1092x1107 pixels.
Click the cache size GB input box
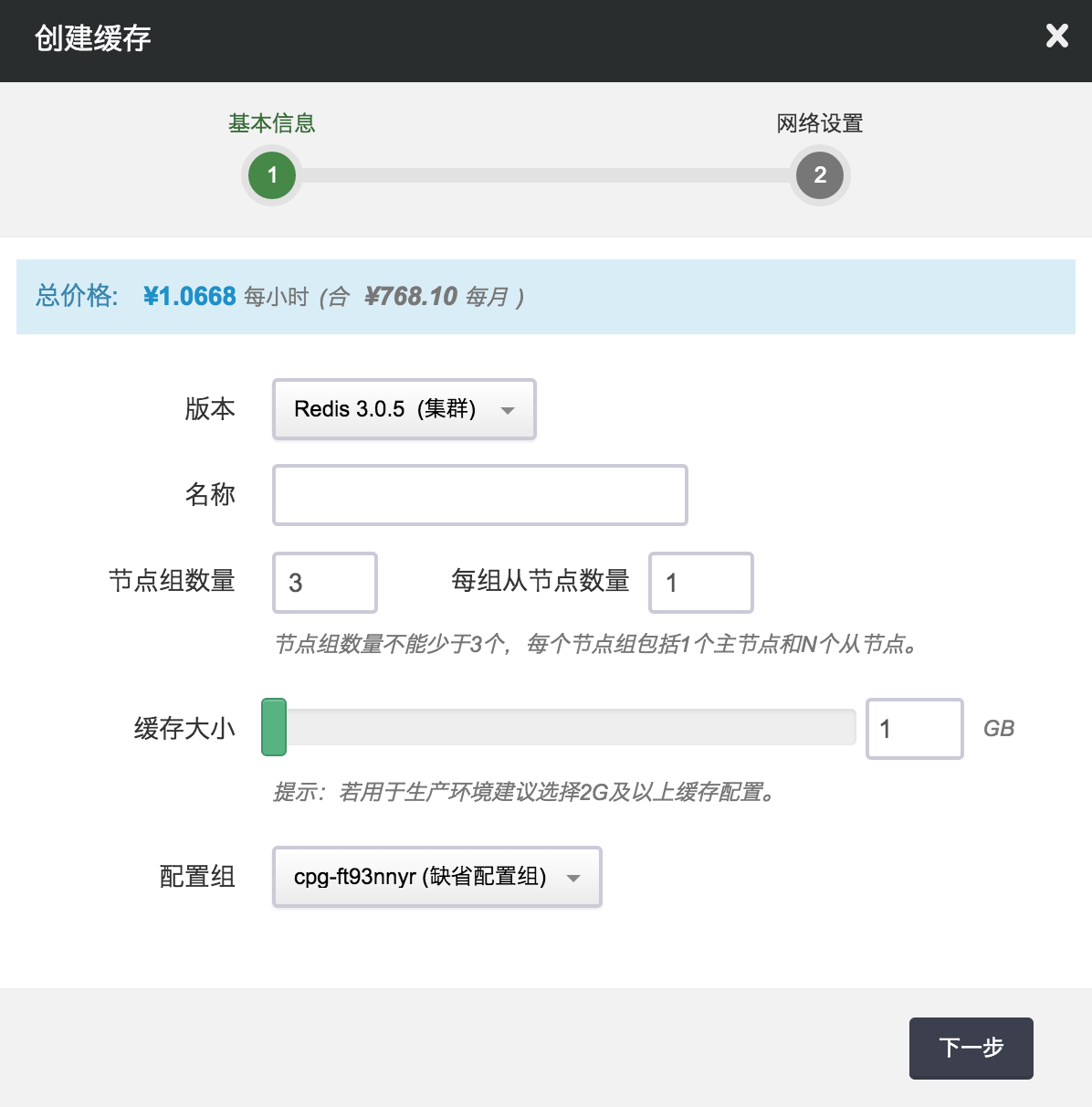pos(914,729)
